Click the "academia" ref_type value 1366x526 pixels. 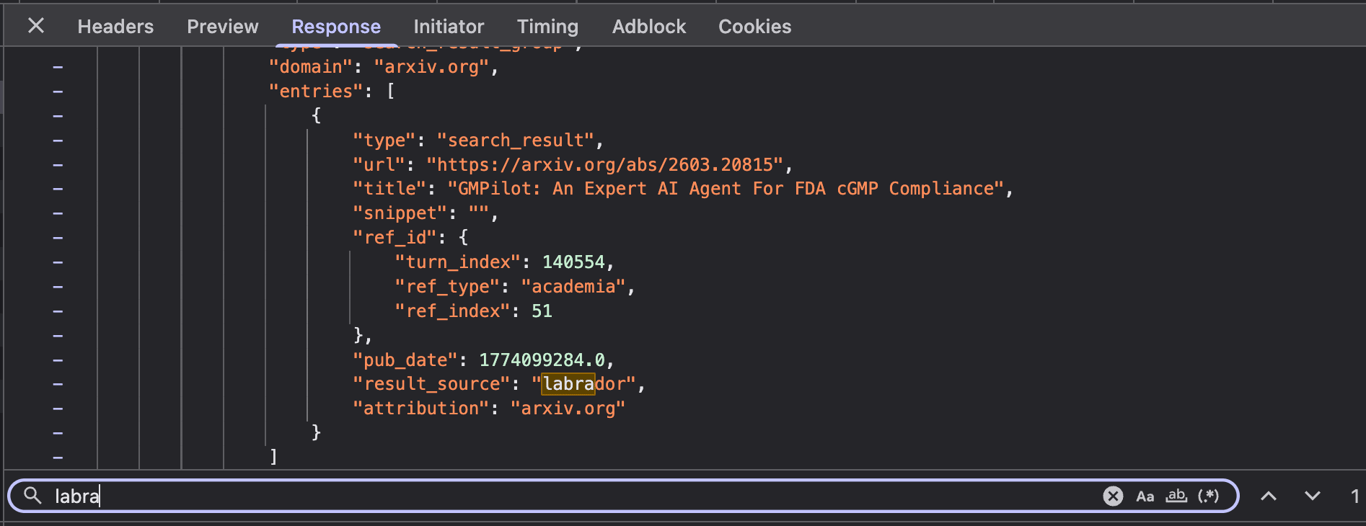point(572,286)
